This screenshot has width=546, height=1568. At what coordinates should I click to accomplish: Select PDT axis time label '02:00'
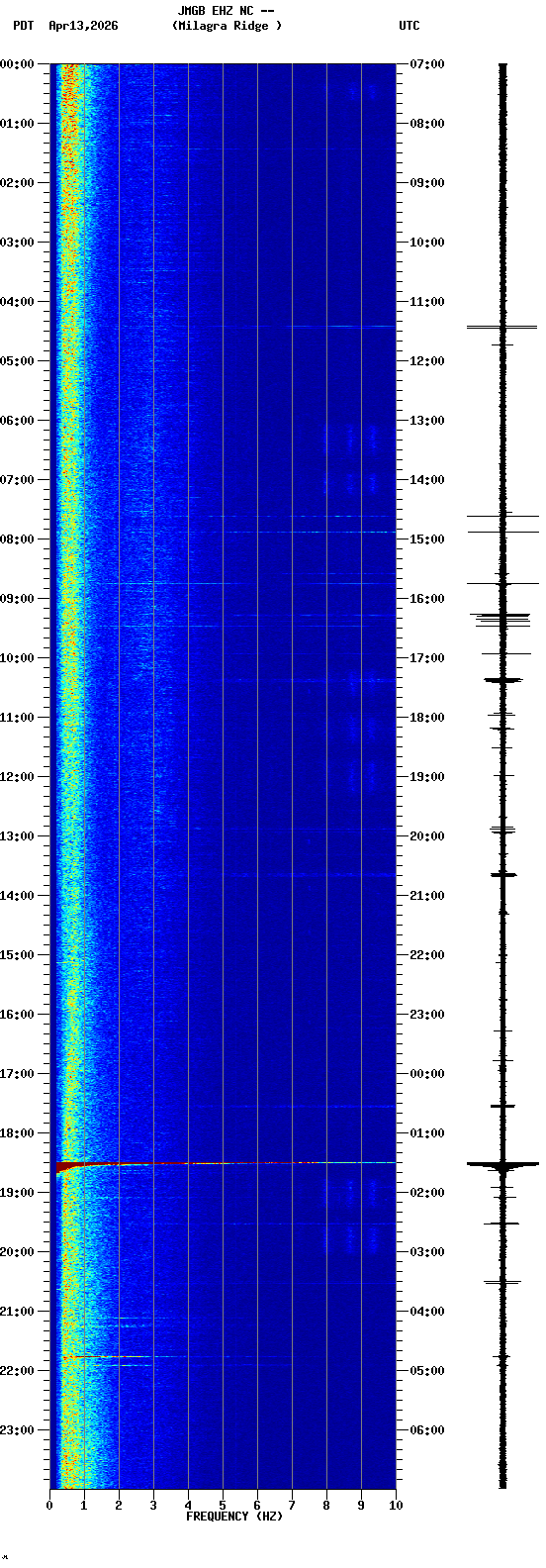coord(17,183)
